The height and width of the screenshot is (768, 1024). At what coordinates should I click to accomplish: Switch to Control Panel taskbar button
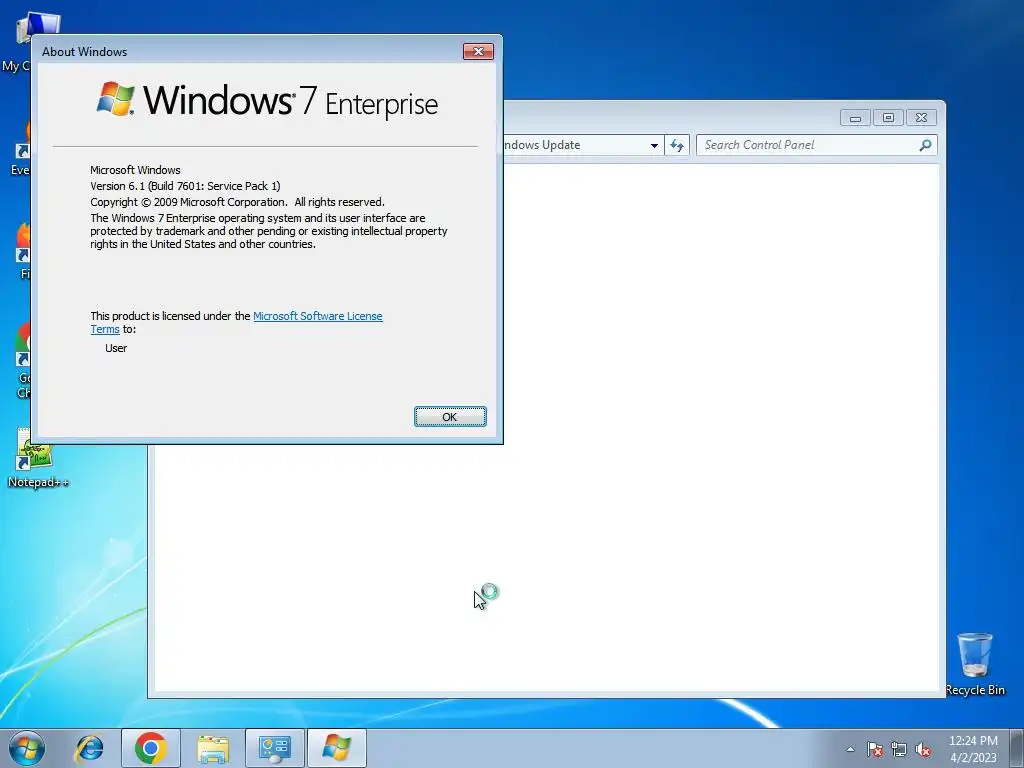(x=275, y=748)
